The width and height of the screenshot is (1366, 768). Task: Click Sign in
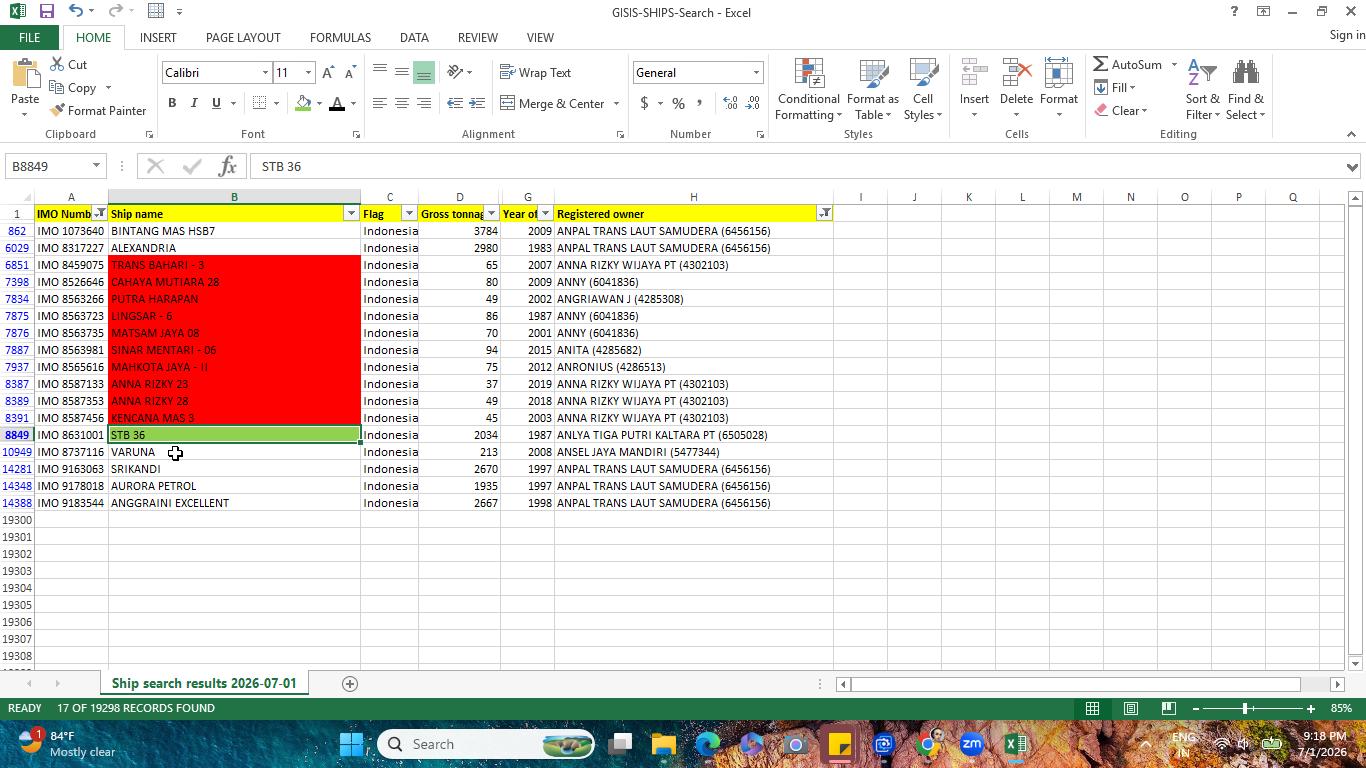click(1347, 35)
